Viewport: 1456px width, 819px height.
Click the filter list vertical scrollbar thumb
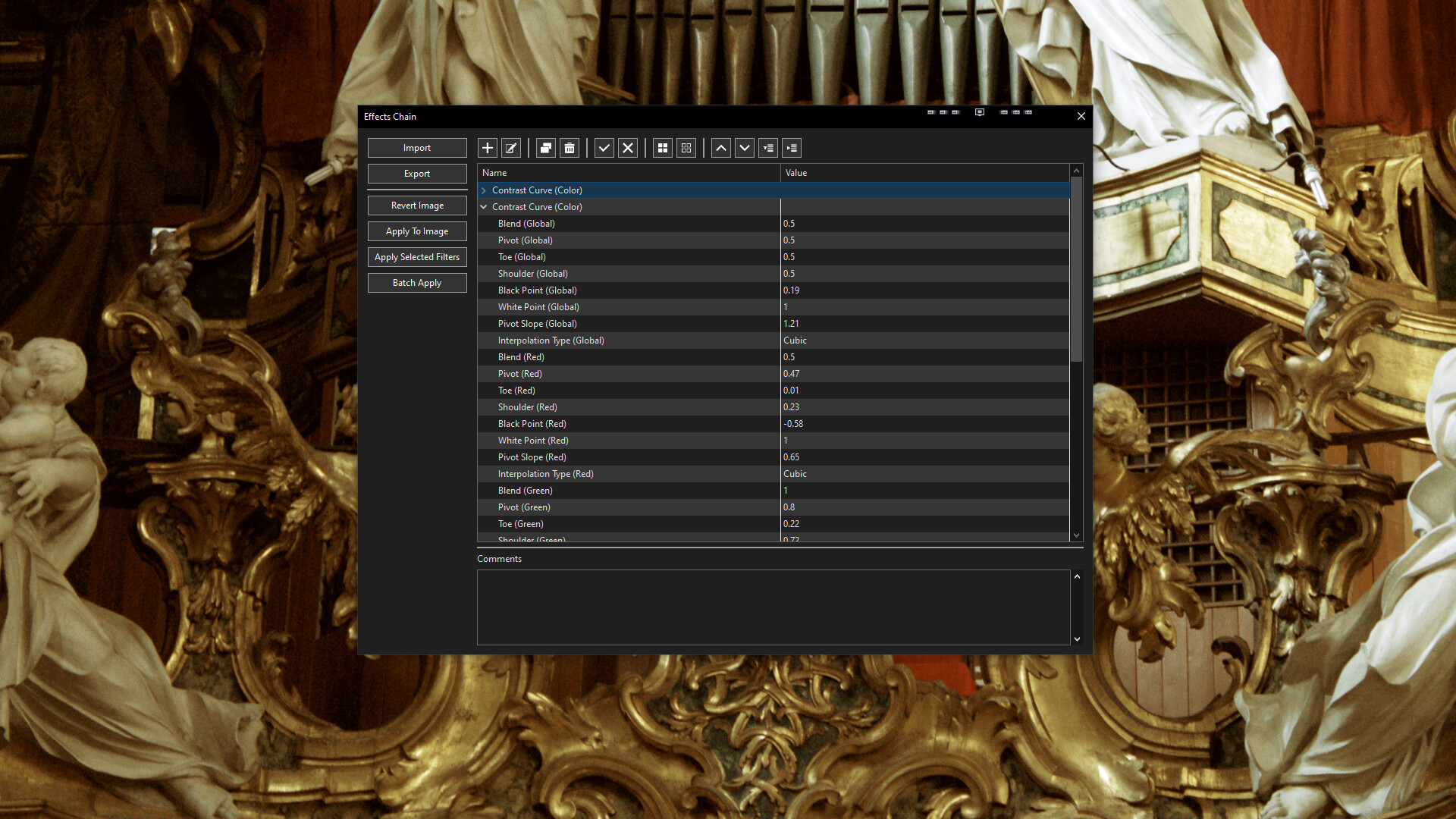(x=1076, y=269)
